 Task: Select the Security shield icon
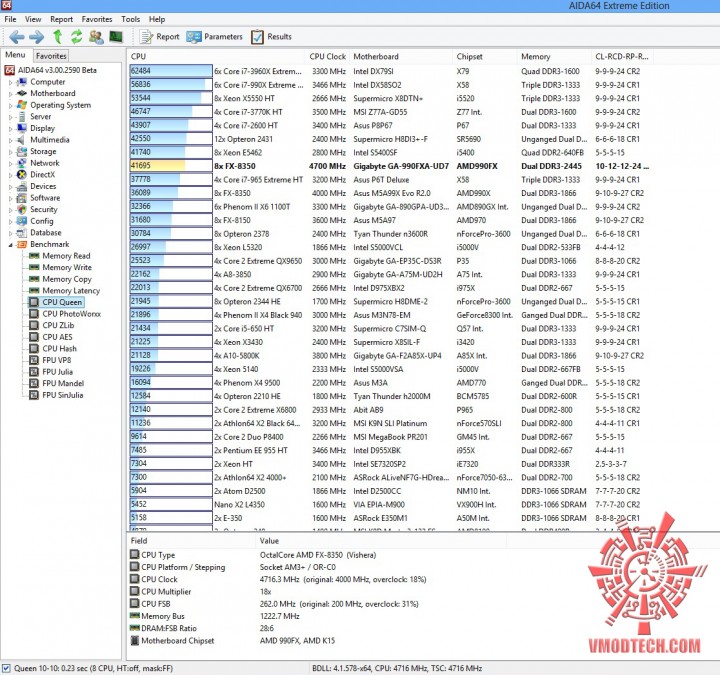22,209
